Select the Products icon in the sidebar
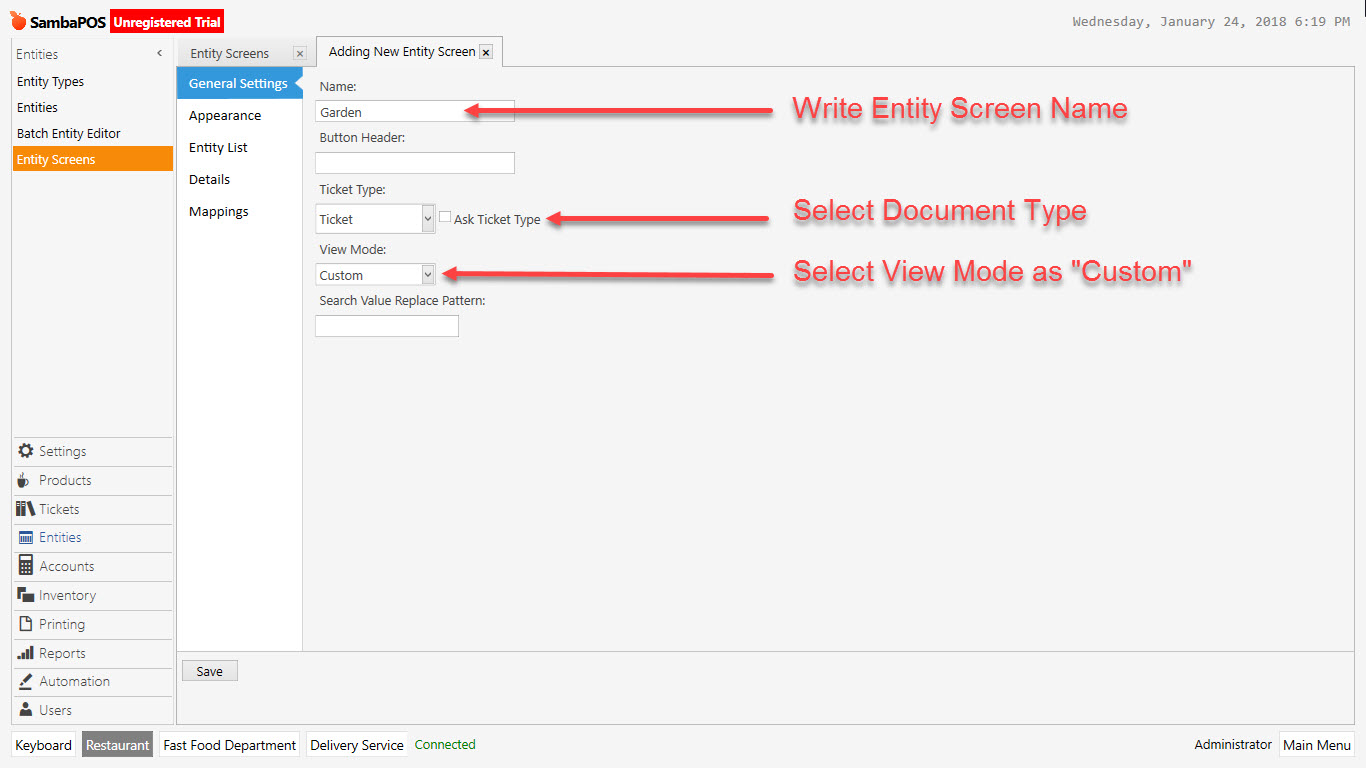The image size is (1366, 768). pyautogui.click(x=24, y=480)
